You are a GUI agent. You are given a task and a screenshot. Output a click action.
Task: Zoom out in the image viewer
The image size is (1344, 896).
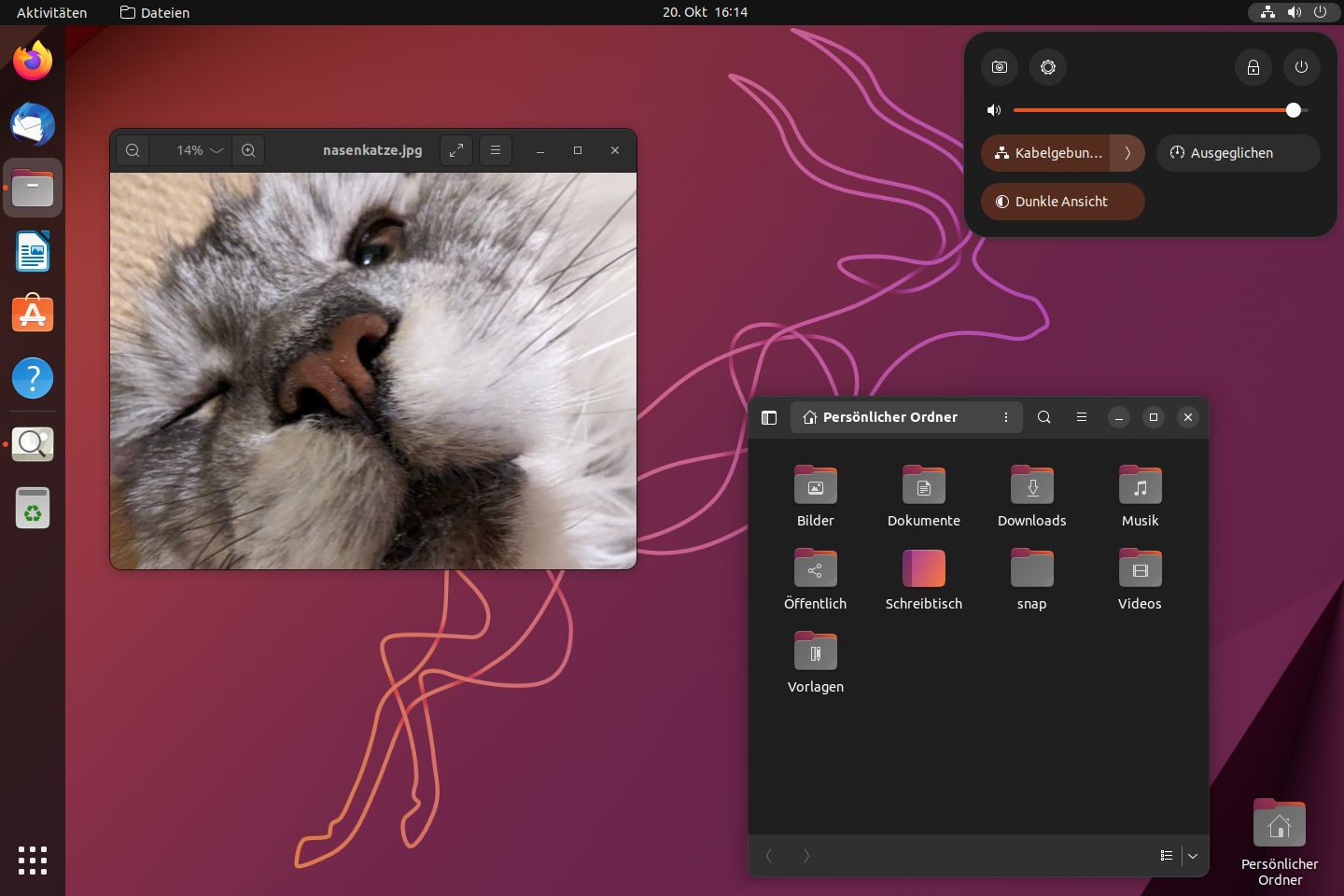click(133, 150)
